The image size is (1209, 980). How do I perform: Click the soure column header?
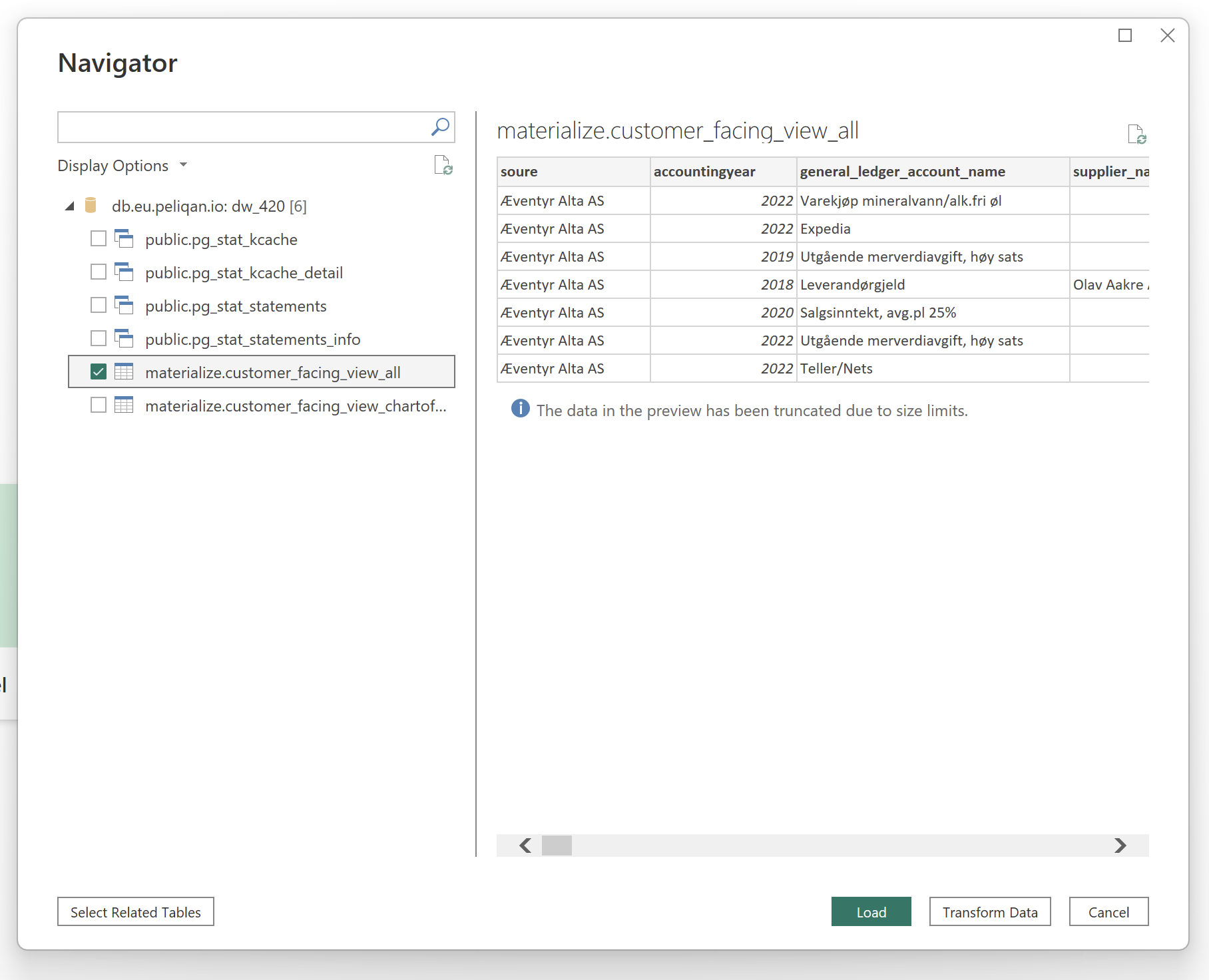[x=573, y=172]
